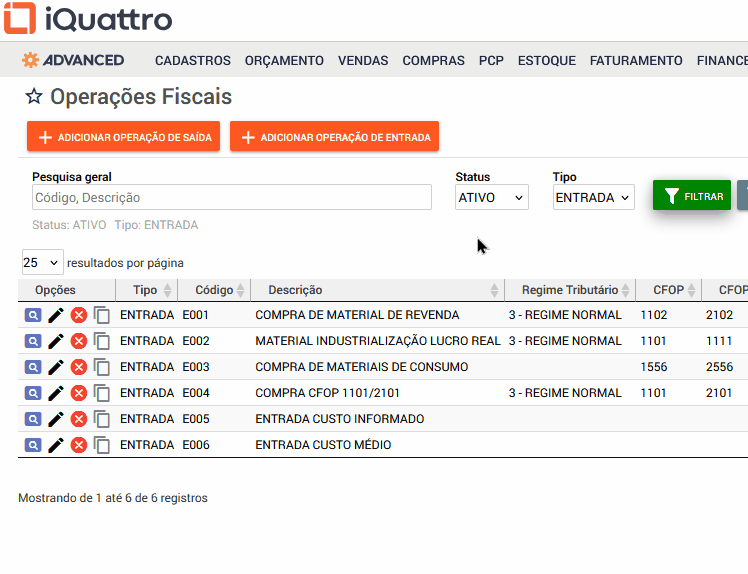Click the pencil edit icon for E002
The width and height of the screenshot is (748, 574).
(x=56, y=341)
